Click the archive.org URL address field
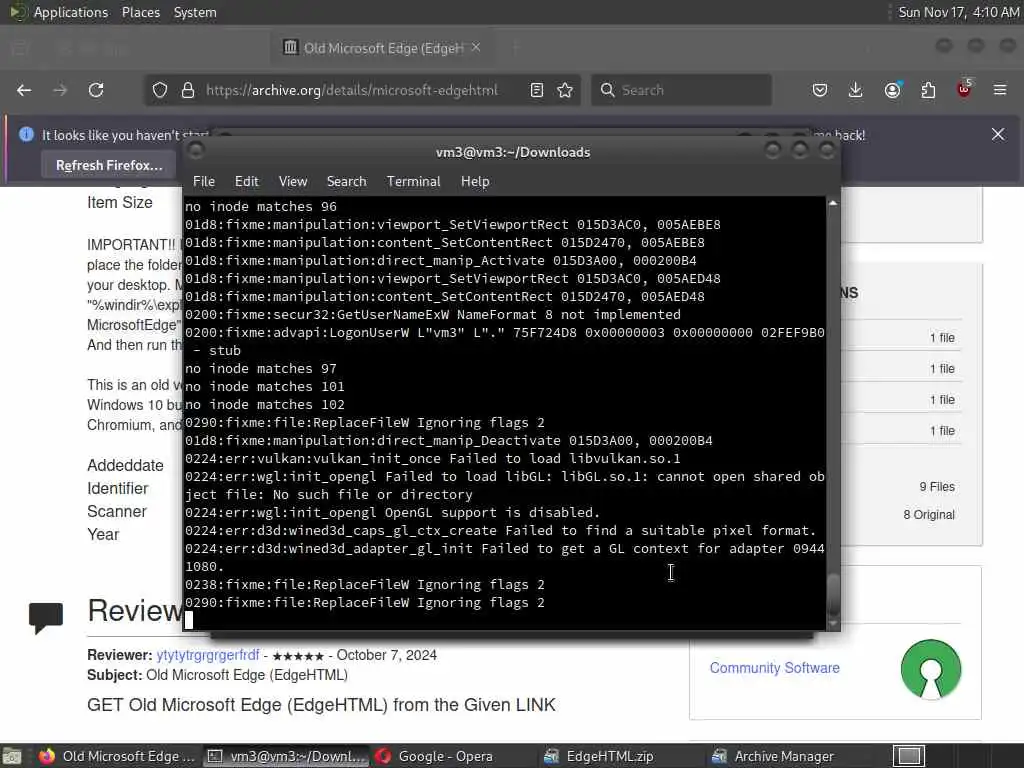This screenshot has height=768, width=1024. [351, 90]
